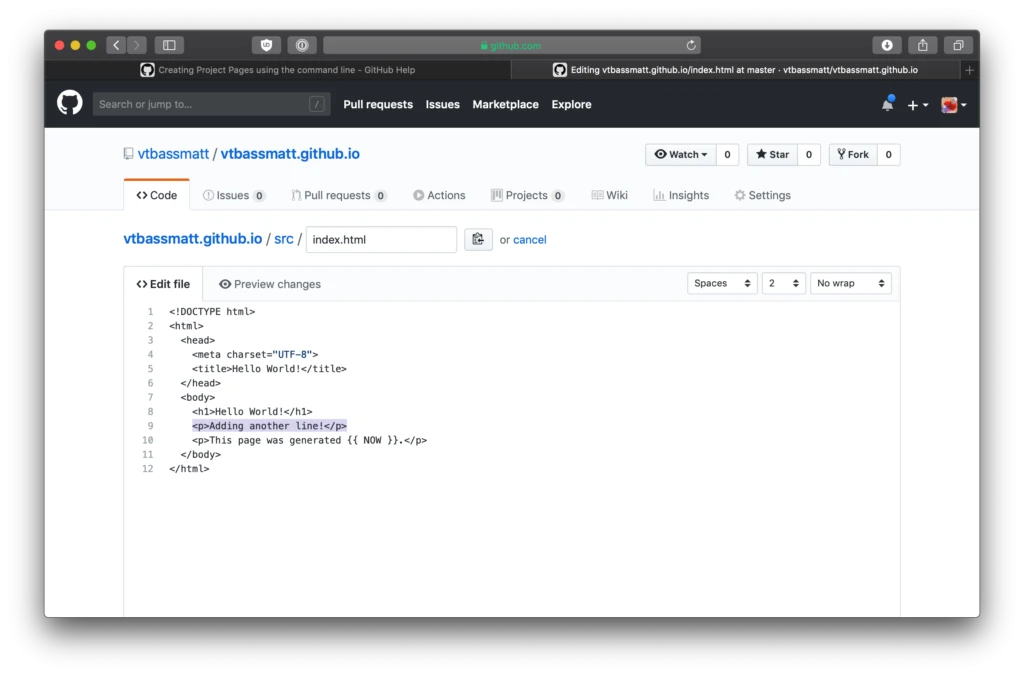The height and width of the screenshot is (676, 1024).
Task: Expand the plus create-new menu
Action: [917, 105]
